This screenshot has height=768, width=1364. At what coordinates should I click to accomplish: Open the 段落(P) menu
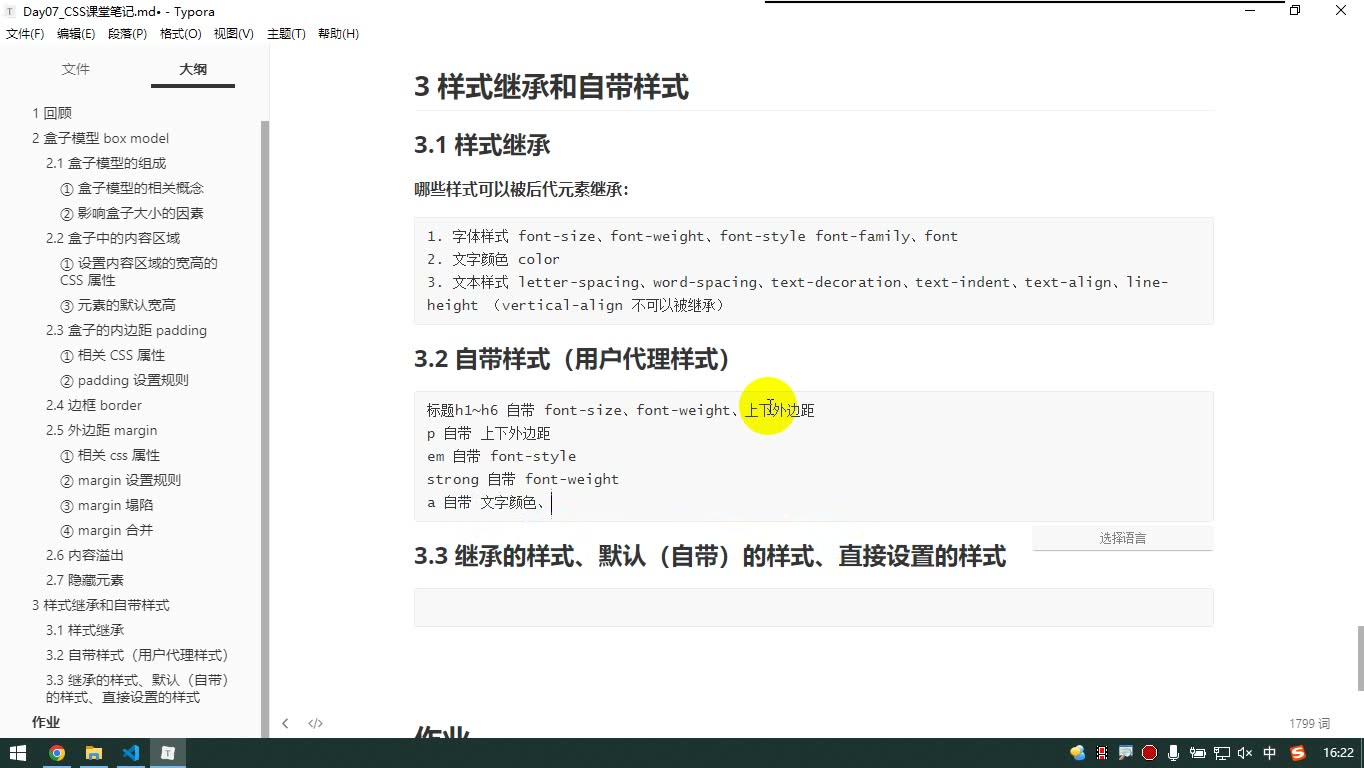127,34
